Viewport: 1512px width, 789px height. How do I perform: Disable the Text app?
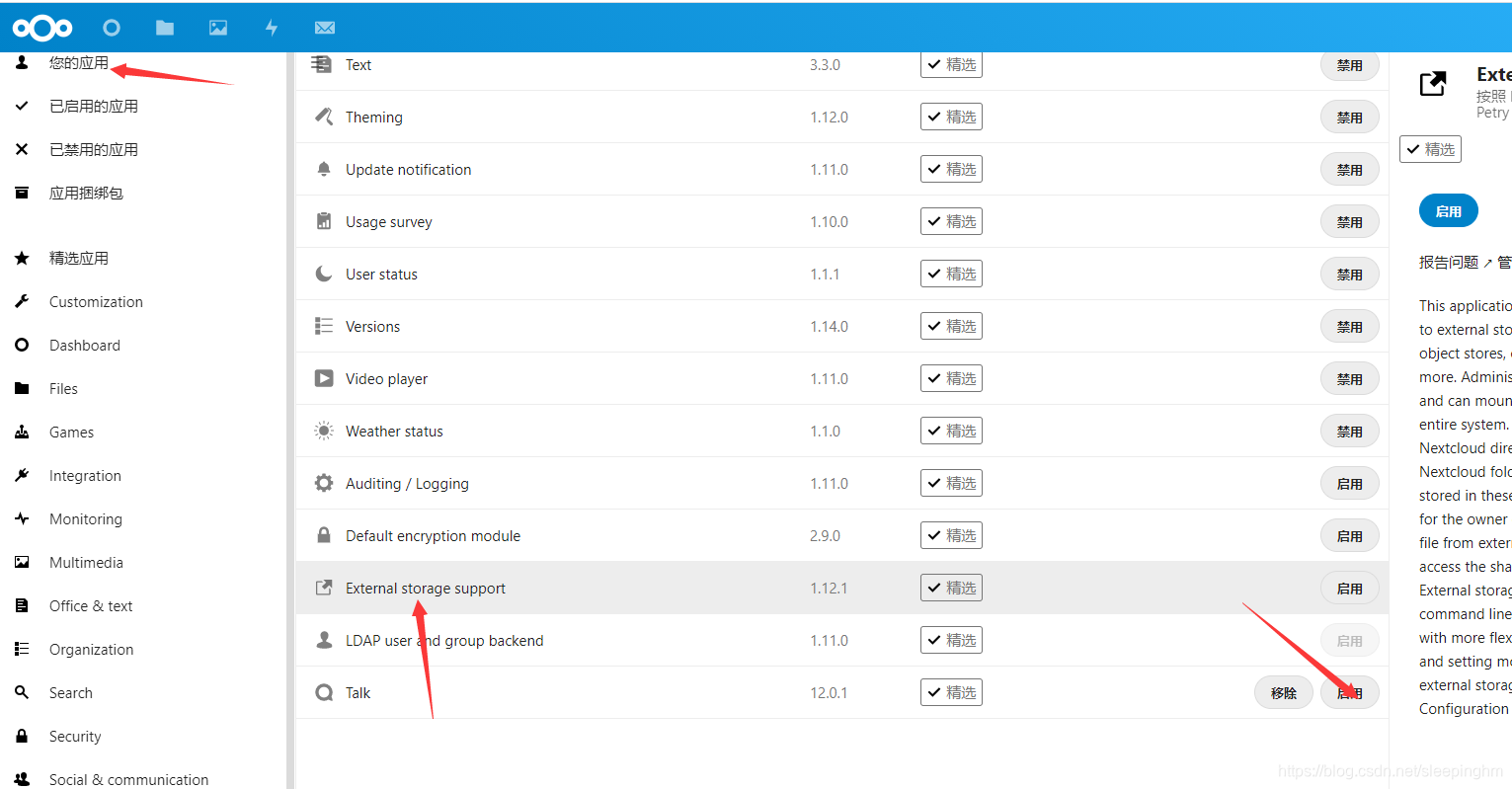[1350, 65]
